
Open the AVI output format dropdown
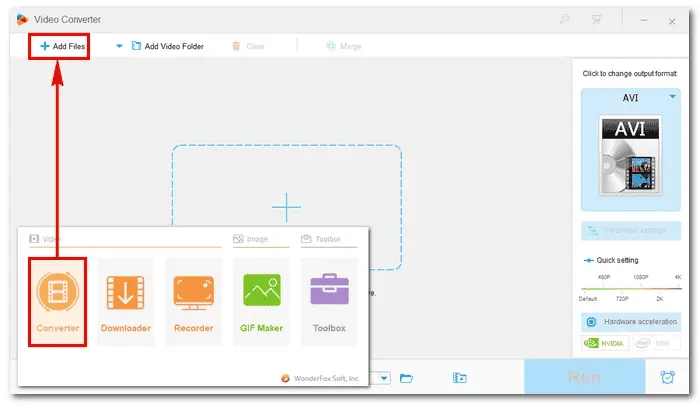(672, 96)
